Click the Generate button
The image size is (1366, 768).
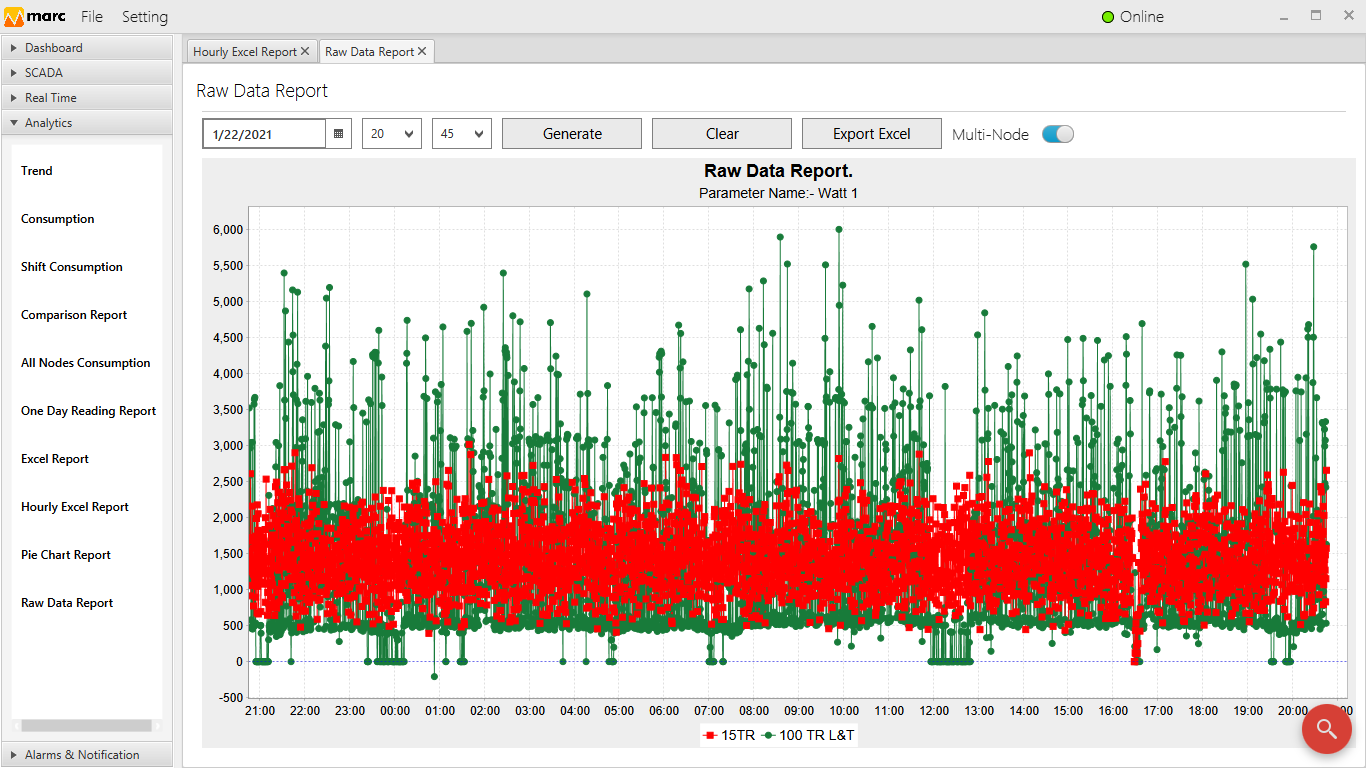(572, 134)
